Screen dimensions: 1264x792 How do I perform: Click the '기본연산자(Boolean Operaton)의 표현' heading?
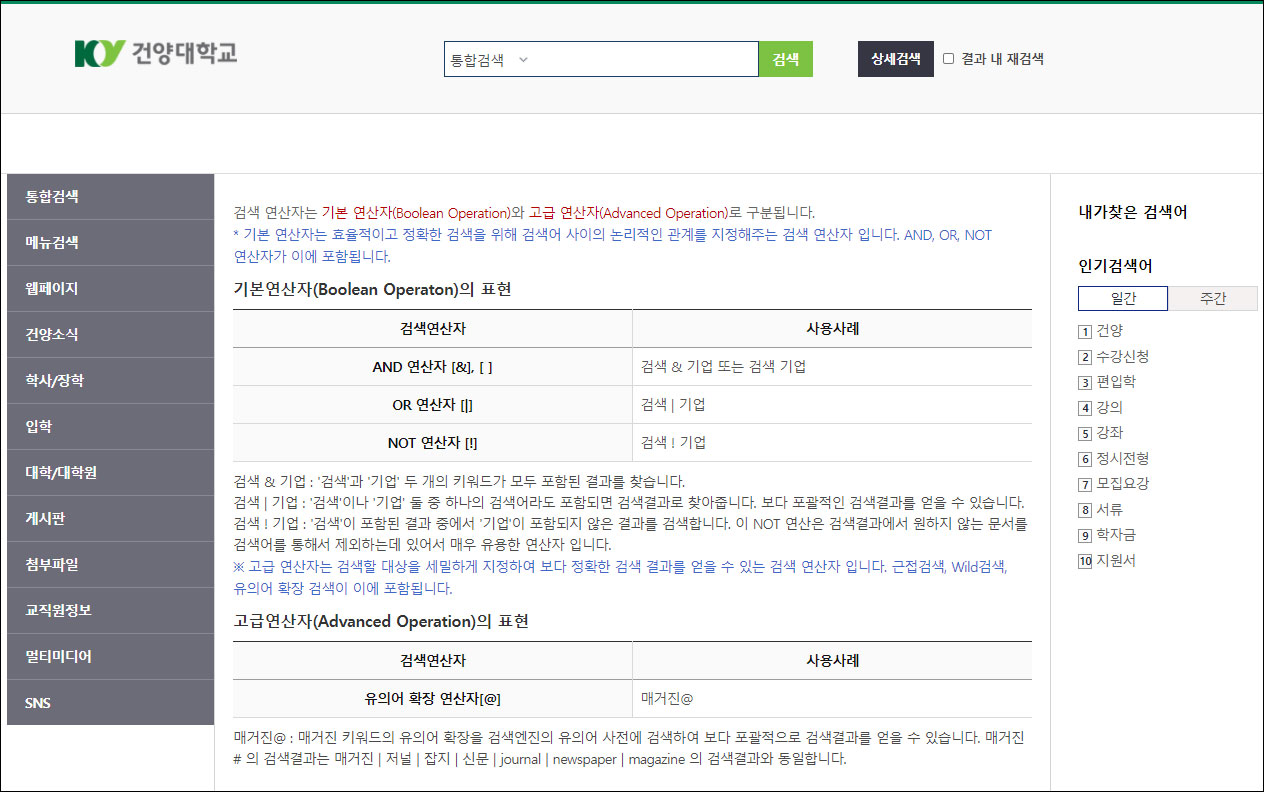pyautogui.click(x=372, y=289)
